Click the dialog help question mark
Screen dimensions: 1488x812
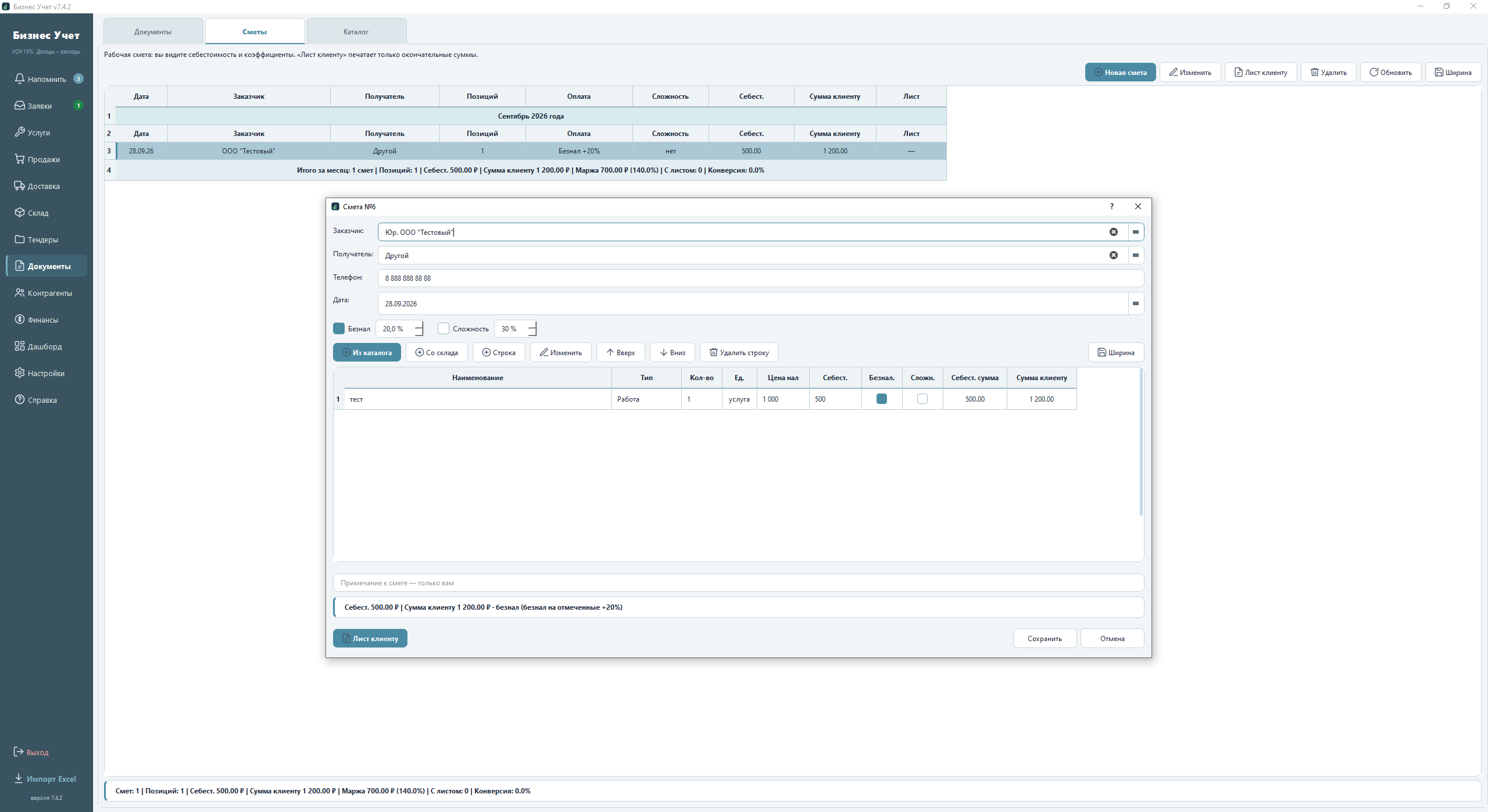1112,206
